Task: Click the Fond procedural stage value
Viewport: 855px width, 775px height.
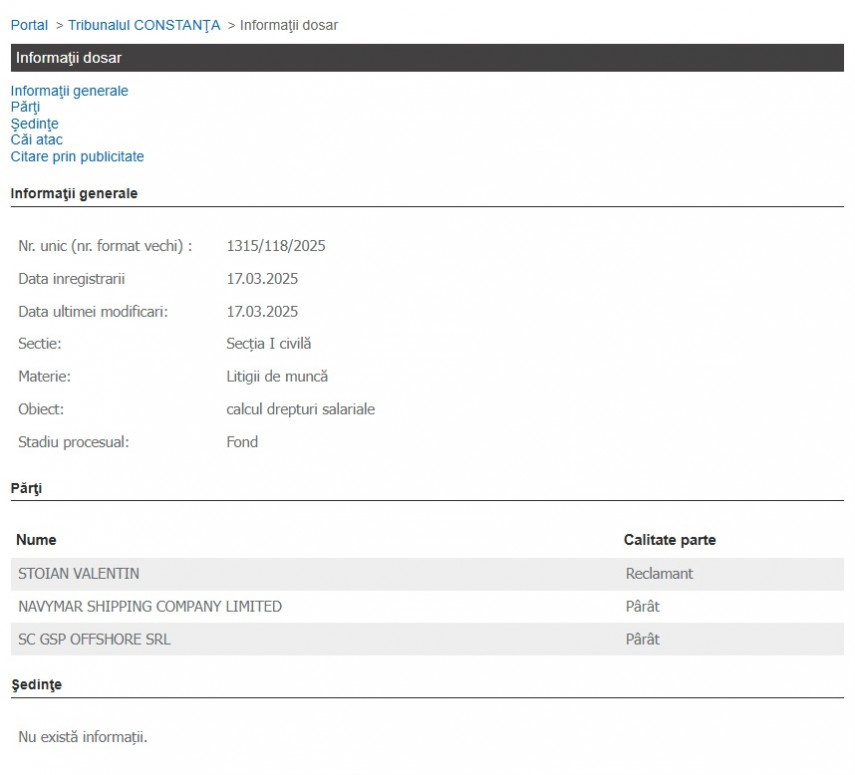Action: pos(242,442)
